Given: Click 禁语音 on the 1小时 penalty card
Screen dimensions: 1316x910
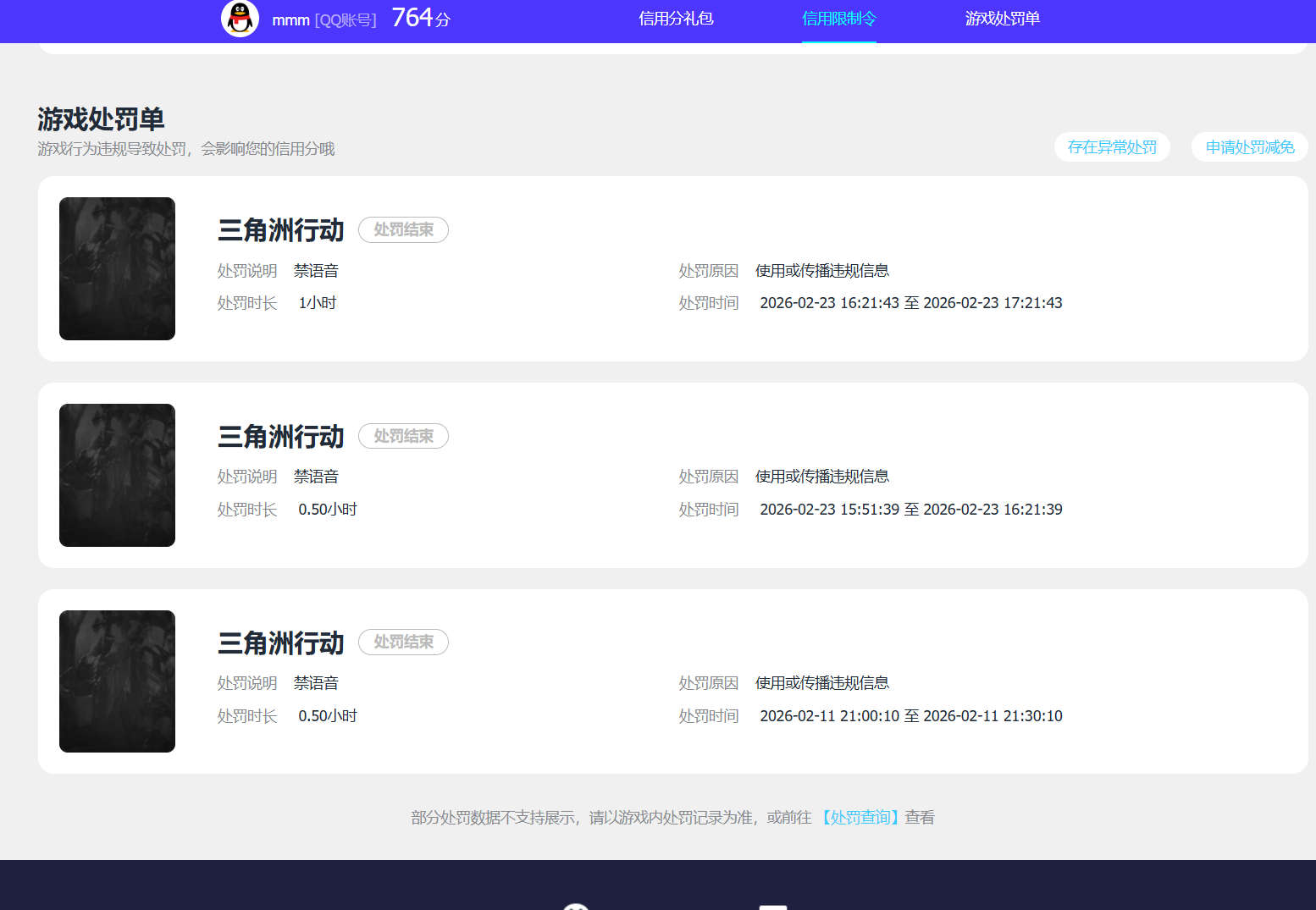Looking at the screenshot, I should pos(316,271).
